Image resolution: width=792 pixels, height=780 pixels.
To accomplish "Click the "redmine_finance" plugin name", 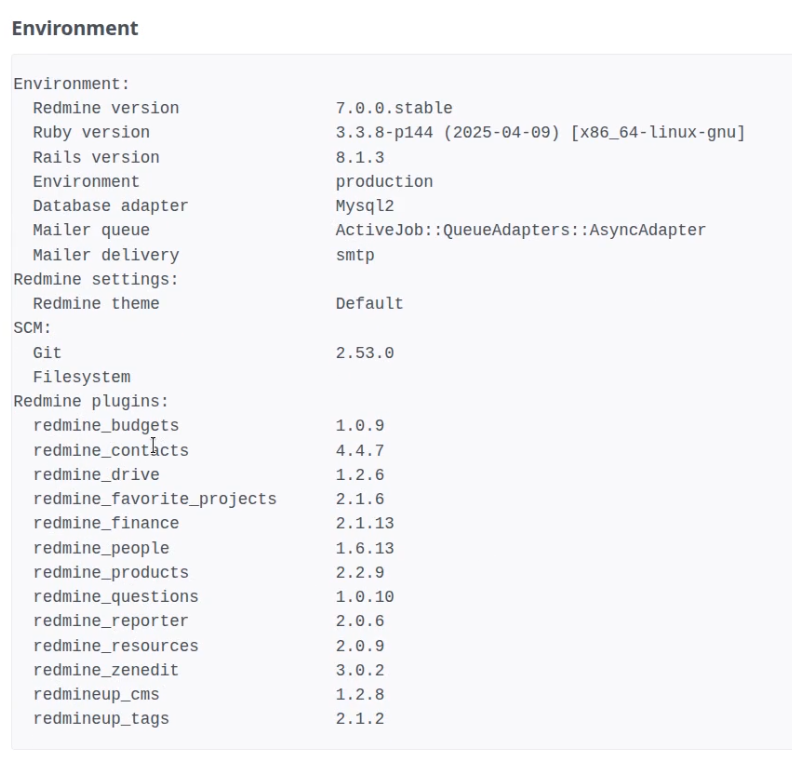I will pyautogui.click(x=106, y=523).
